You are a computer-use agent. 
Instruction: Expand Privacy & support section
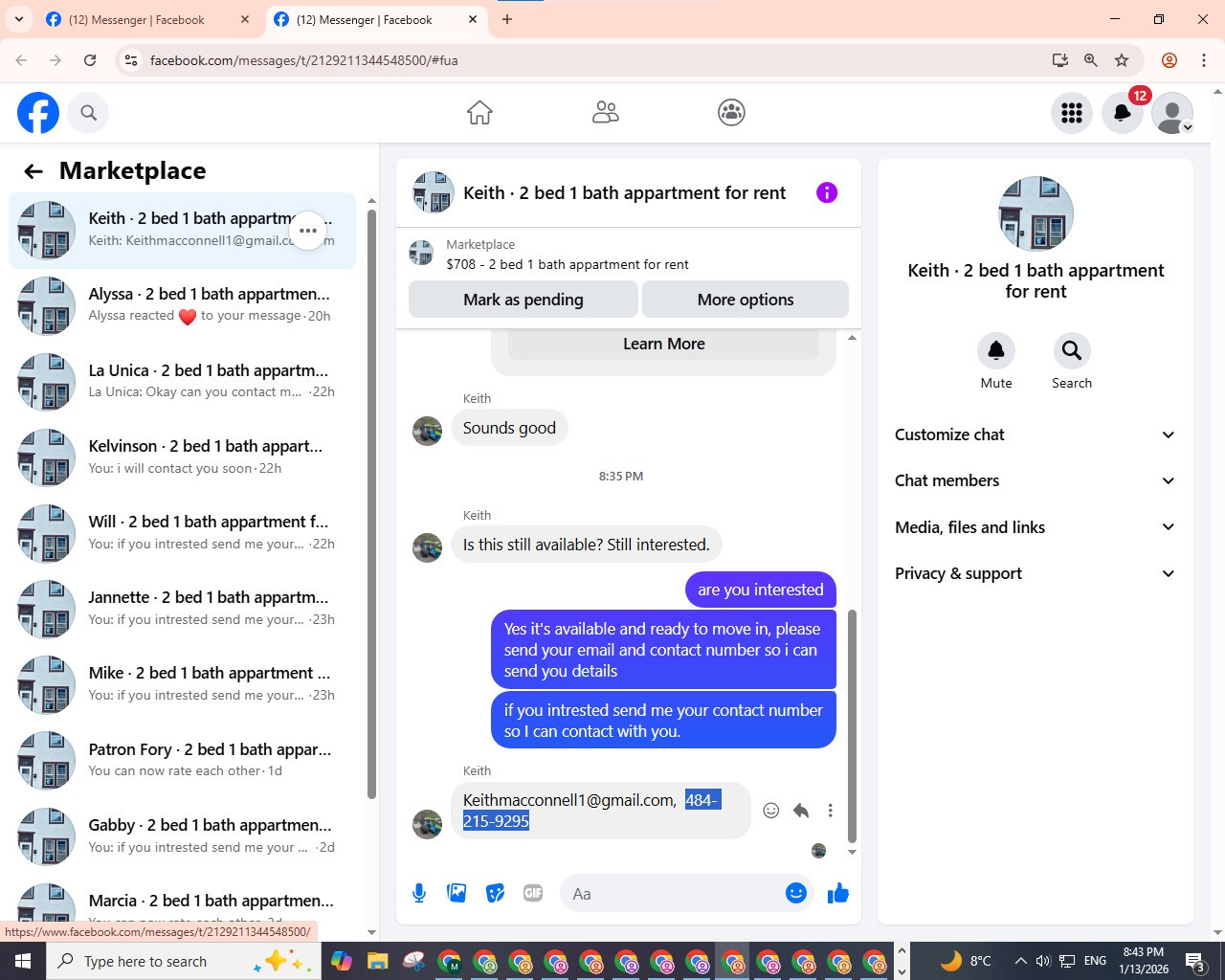point(1035,573)
